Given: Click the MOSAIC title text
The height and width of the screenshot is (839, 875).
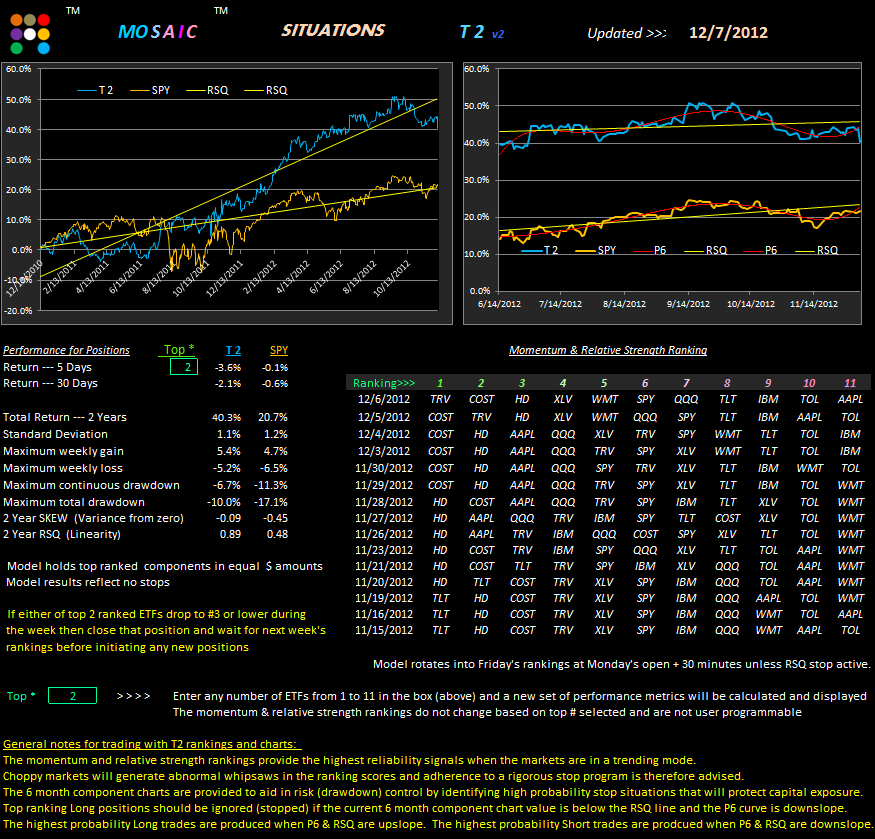Looking at the screenshot, I should pyautogui.click(x=158, y=32).
